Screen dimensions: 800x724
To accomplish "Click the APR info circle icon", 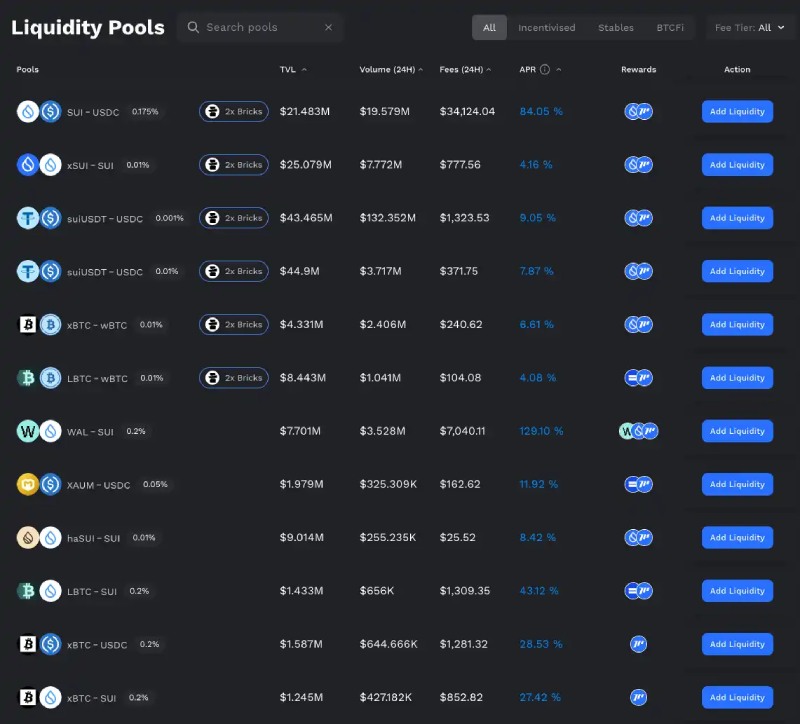I will pos(545,70).
